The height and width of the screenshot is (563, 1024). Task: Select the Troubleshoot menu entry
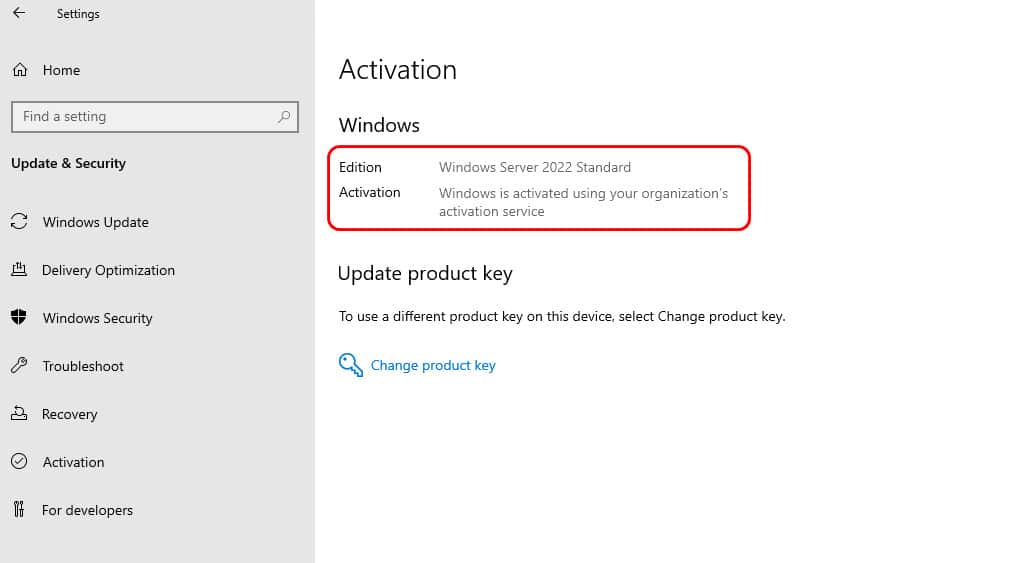(x=83, y=366)
